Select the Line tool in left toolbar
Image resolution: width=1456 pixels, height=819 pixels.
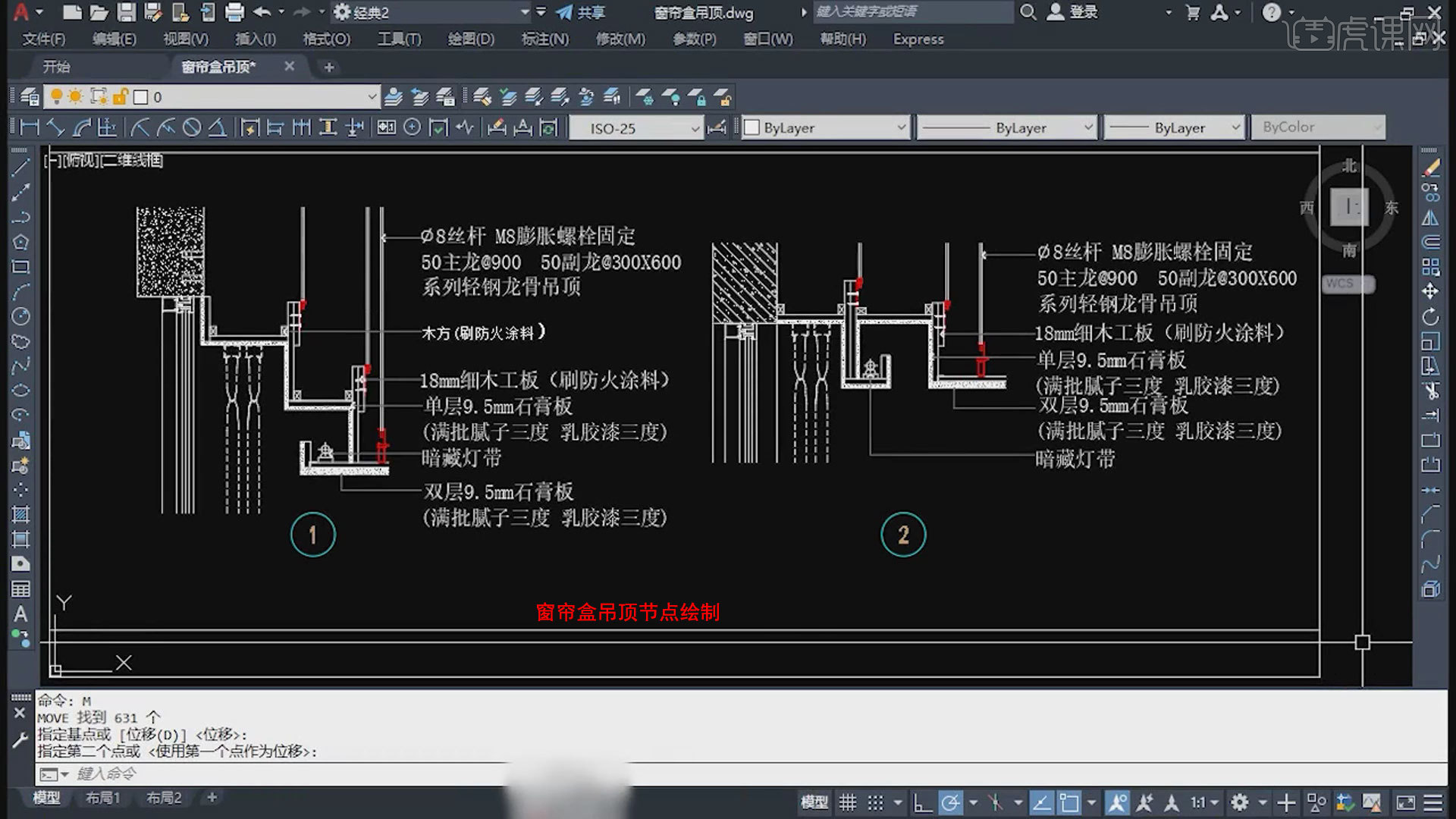pyautogui.click(x=20, y=168)
